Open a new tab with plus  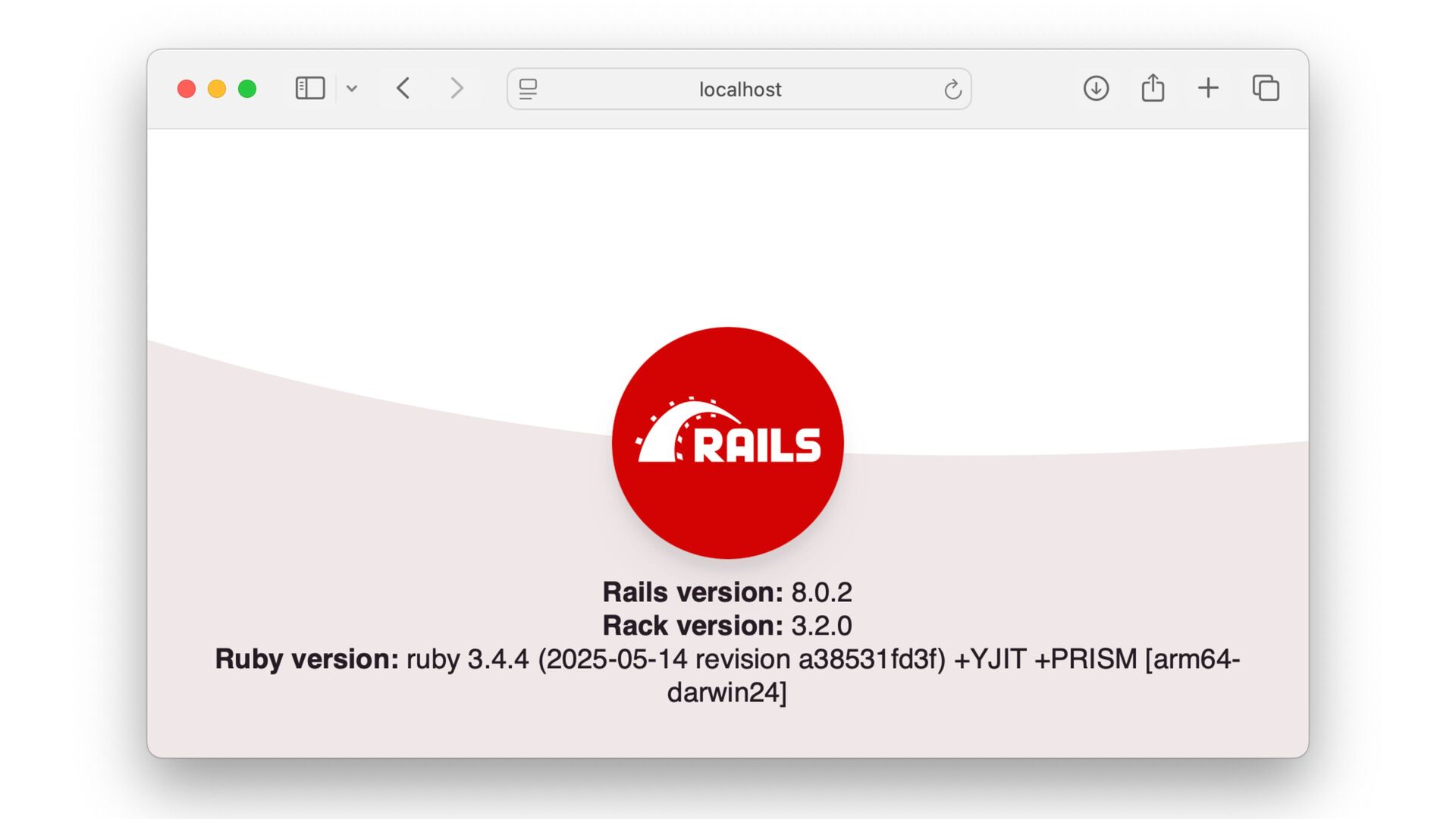1208,89
